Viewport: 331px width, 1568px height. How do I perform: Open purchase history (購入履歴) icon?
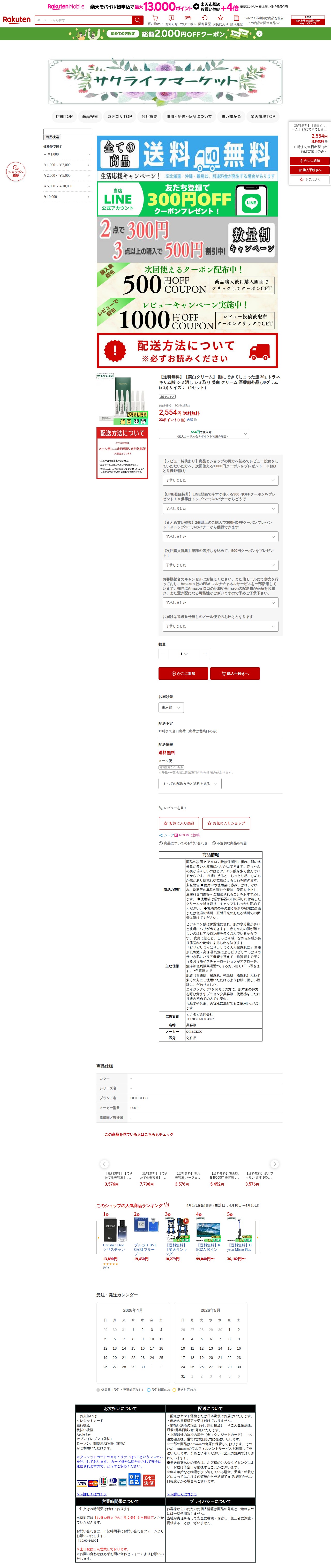coord(236,20)
